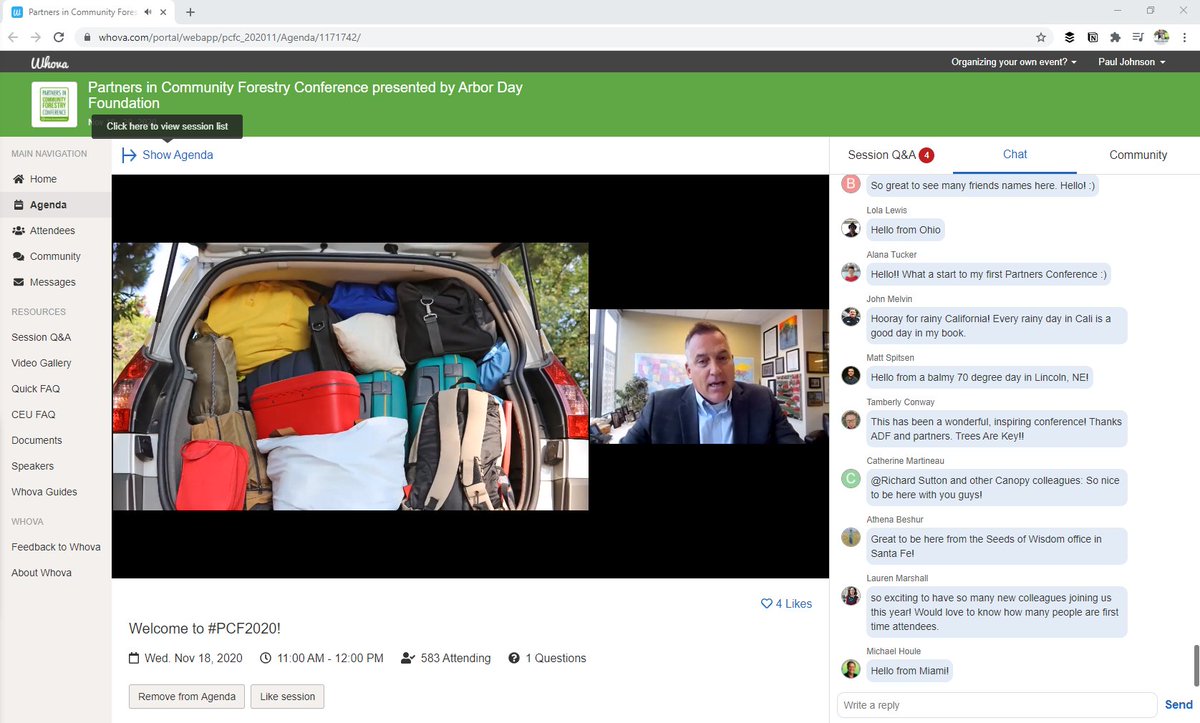Go back in the browser
The height and width of the screenshot is (723, 1200).
click(x=13, y=37)
